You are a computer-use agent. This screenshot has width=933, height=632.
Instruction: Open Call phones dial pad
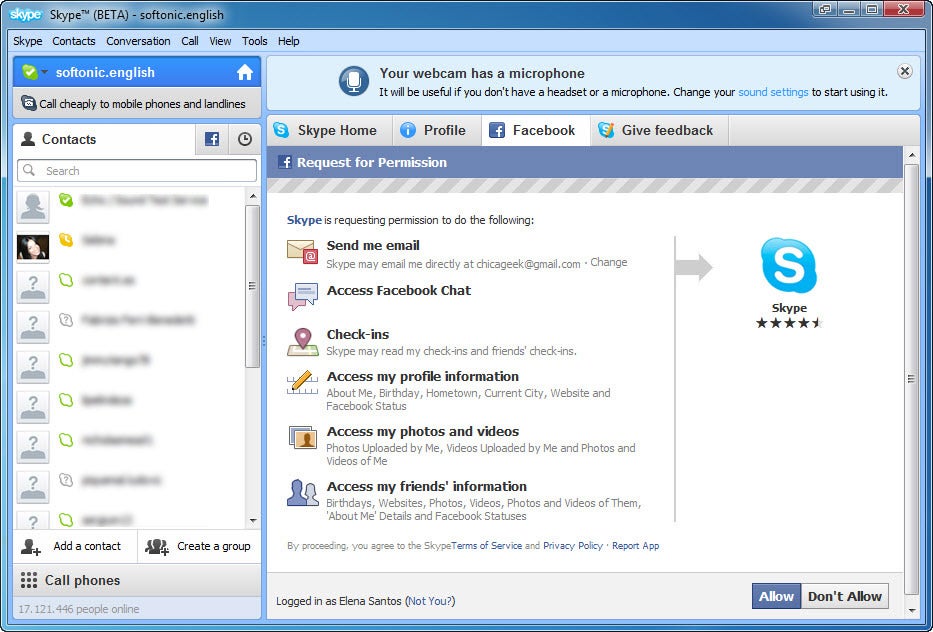pos(137,580)
